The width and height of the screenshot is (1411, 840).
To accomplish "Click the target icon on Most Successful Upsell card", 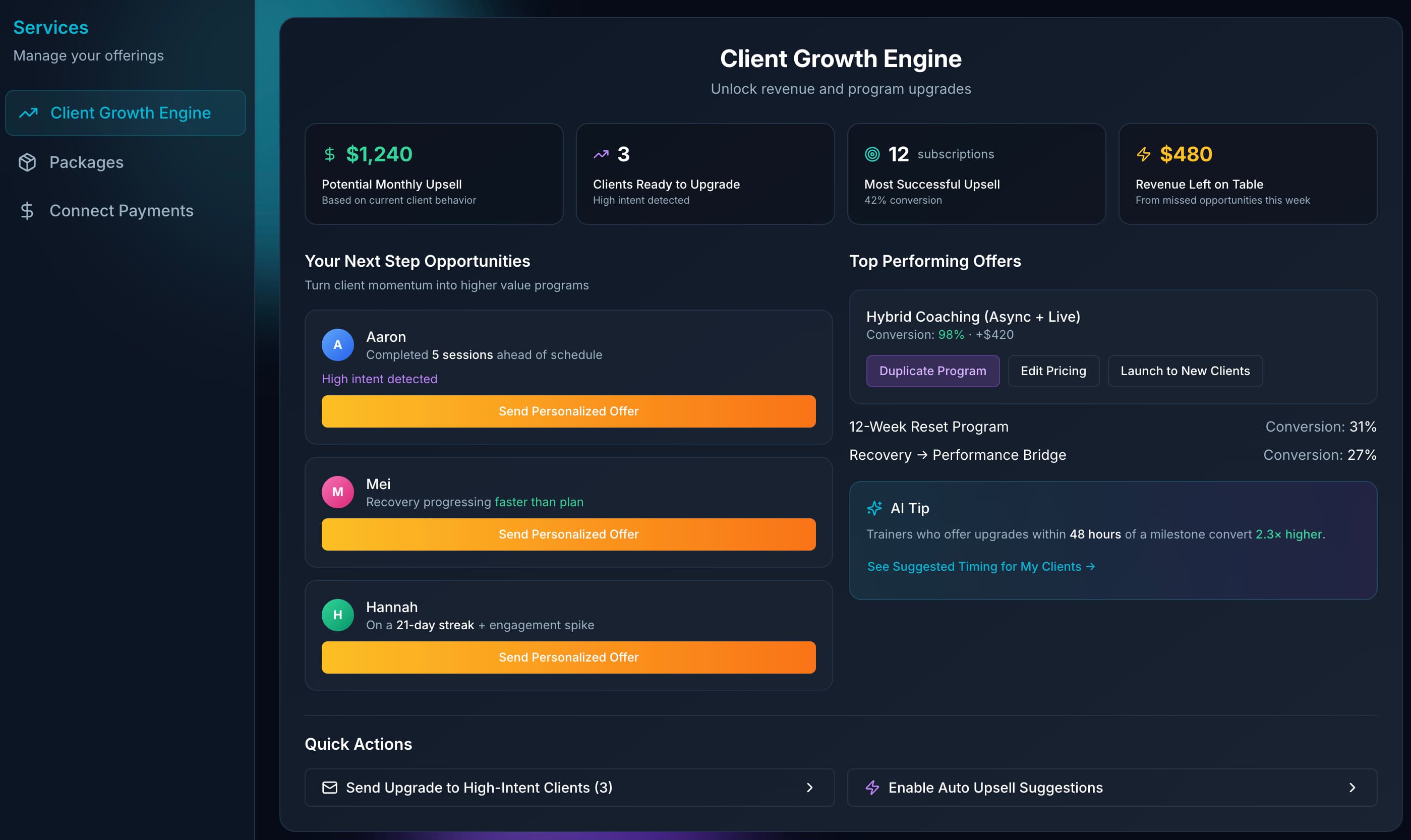I will click(872, 153).
